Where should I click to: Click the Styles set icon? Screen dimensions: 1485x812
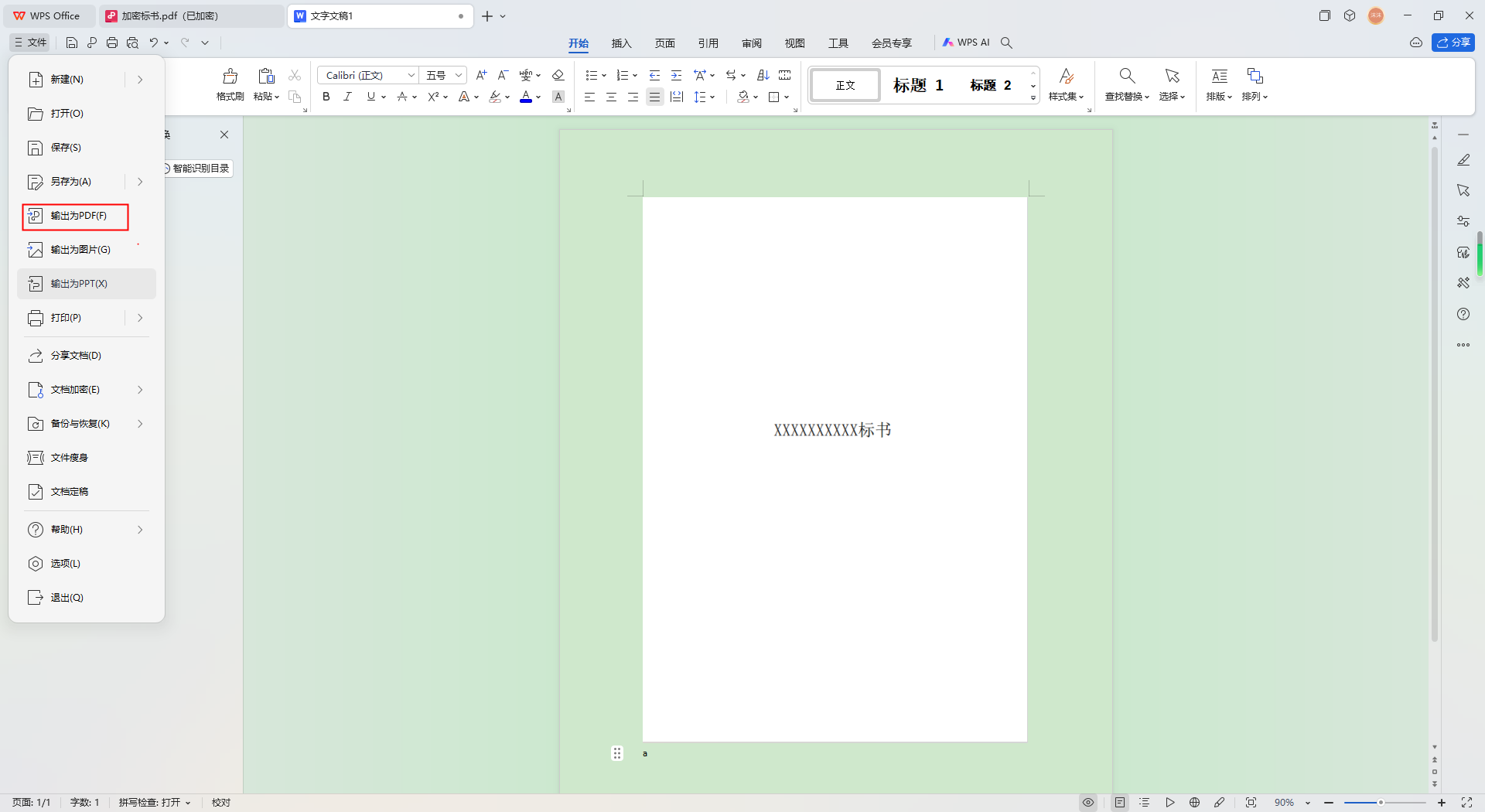(x=1066, y=77)
